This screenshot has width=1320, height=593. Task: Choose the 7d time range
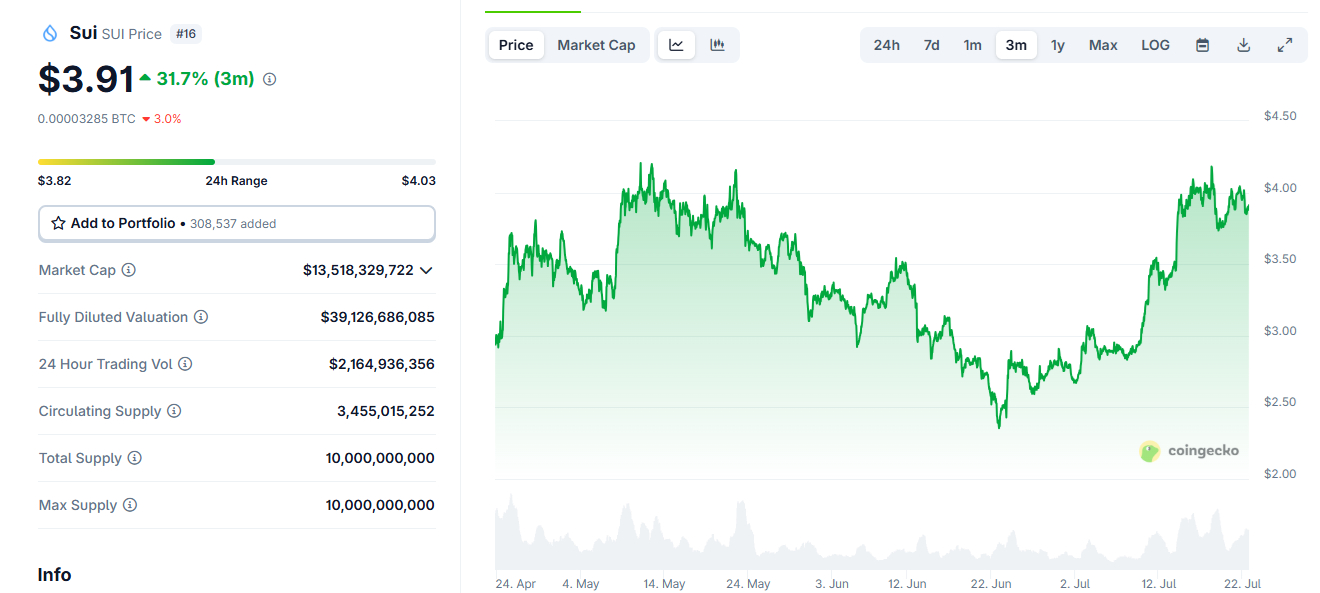(931, 45)
